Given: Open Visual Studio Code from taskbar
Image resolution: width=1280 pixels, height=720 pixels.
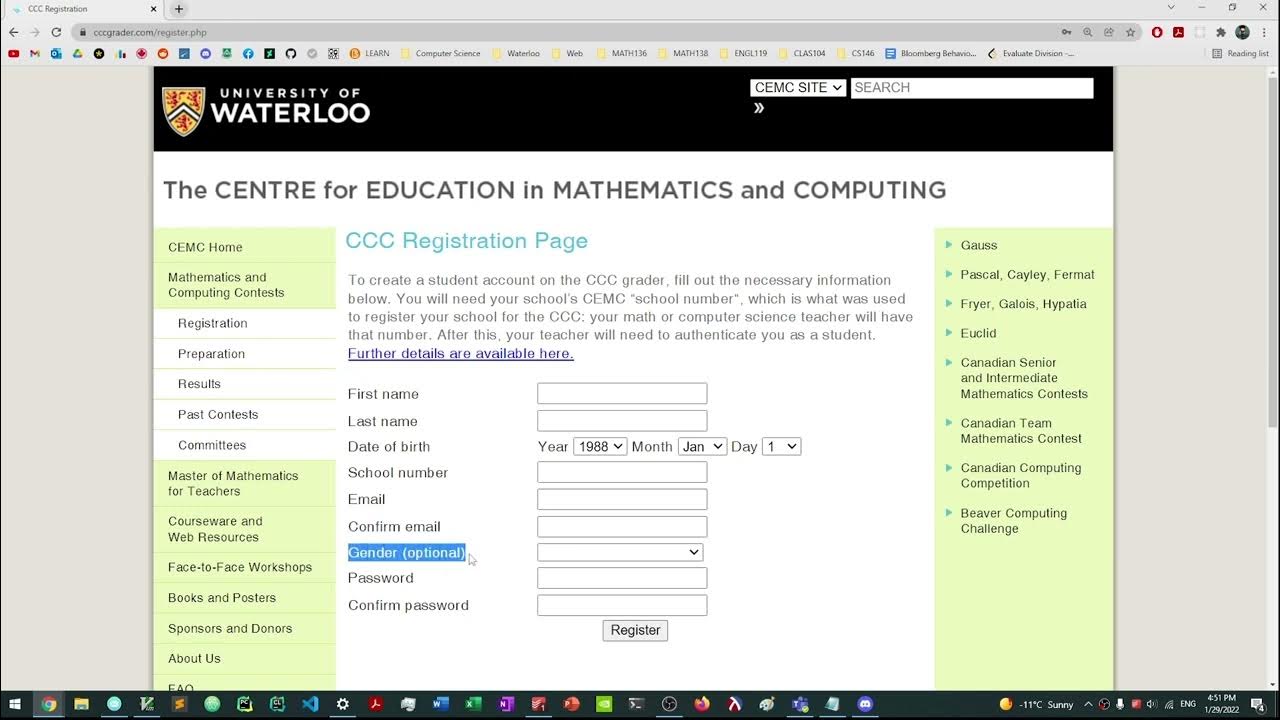Looking at the screenshot, I should (310, 704).
